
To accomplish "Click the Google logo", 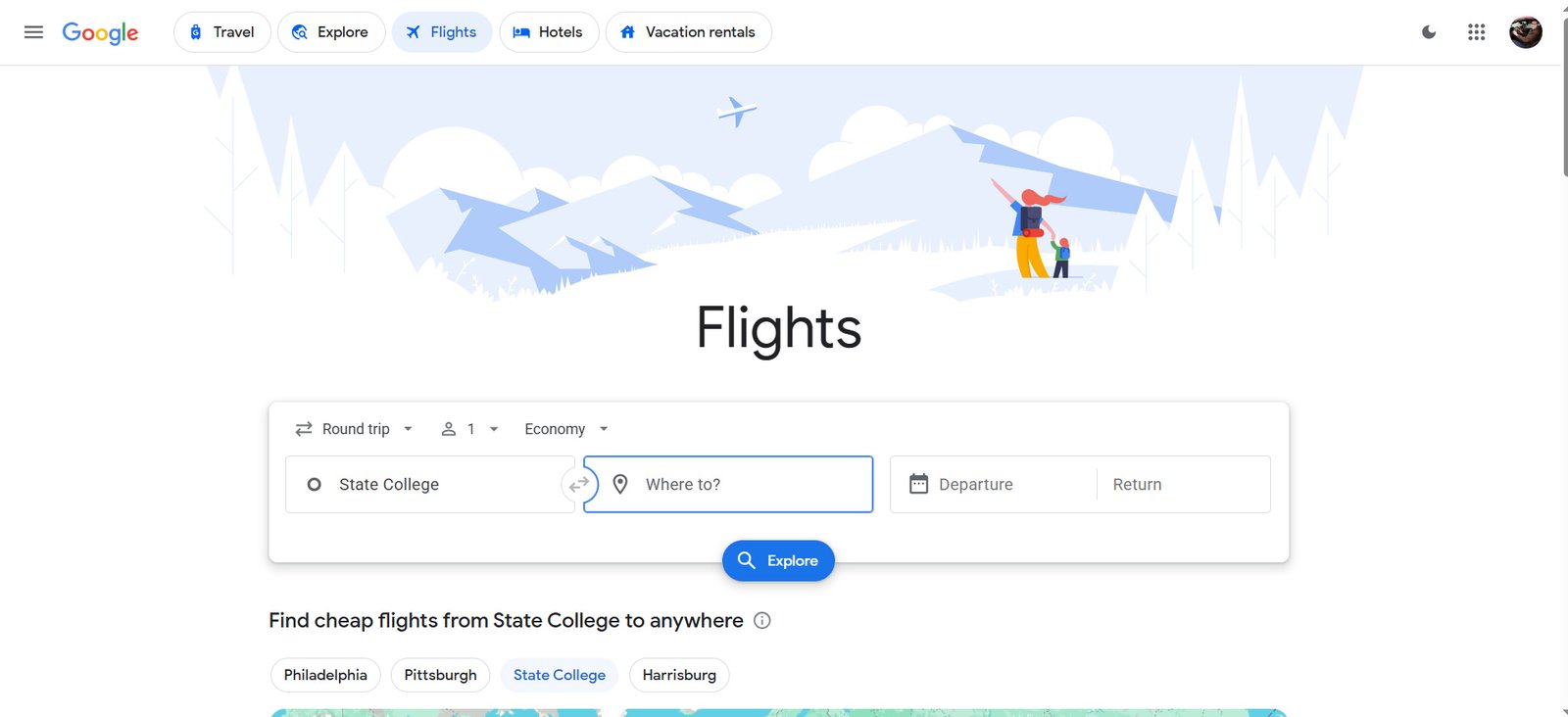I will coord(100,32).
